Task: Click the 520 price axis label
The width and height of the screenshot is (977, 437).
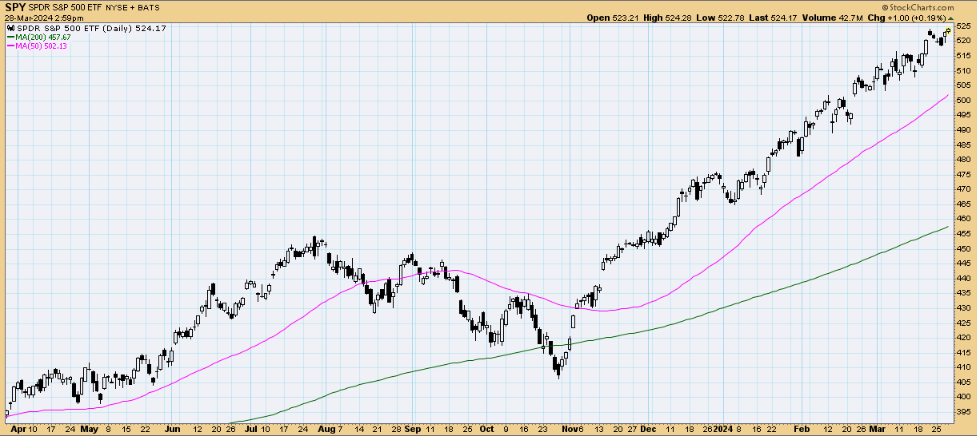Action: (x=962, y=41)
